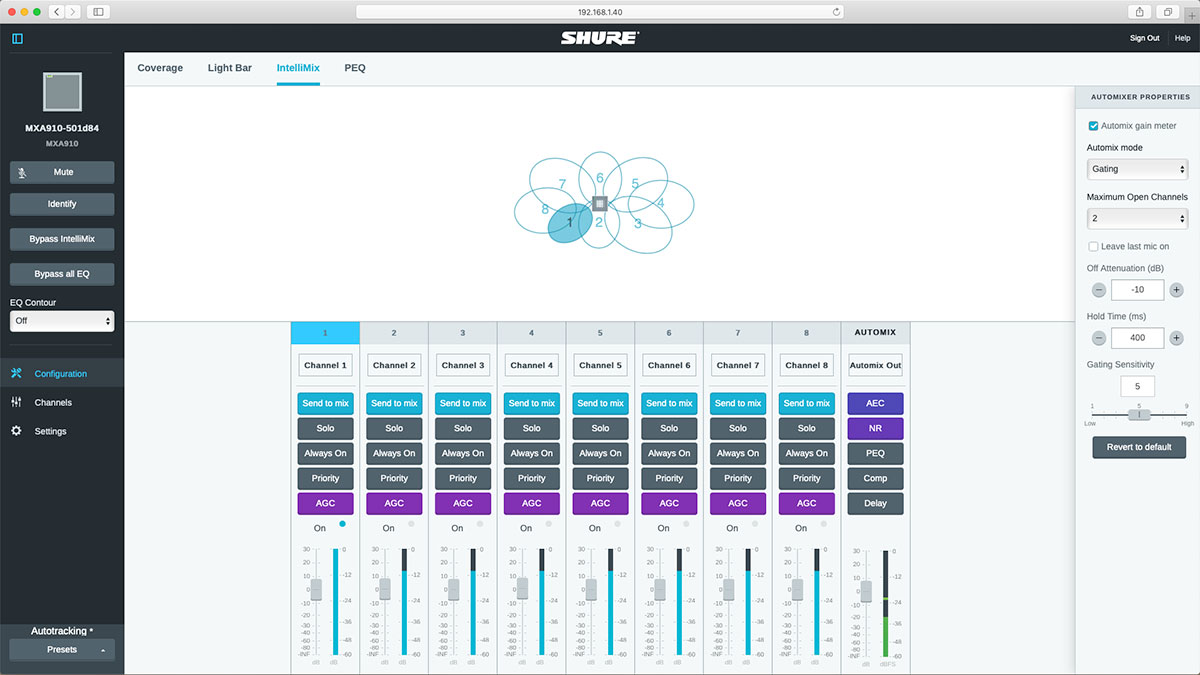This screenshot has width=1200, height=675.
Task: Click Comp button on Automix channel
Action: pyautogui.click(x=875, y=478)
